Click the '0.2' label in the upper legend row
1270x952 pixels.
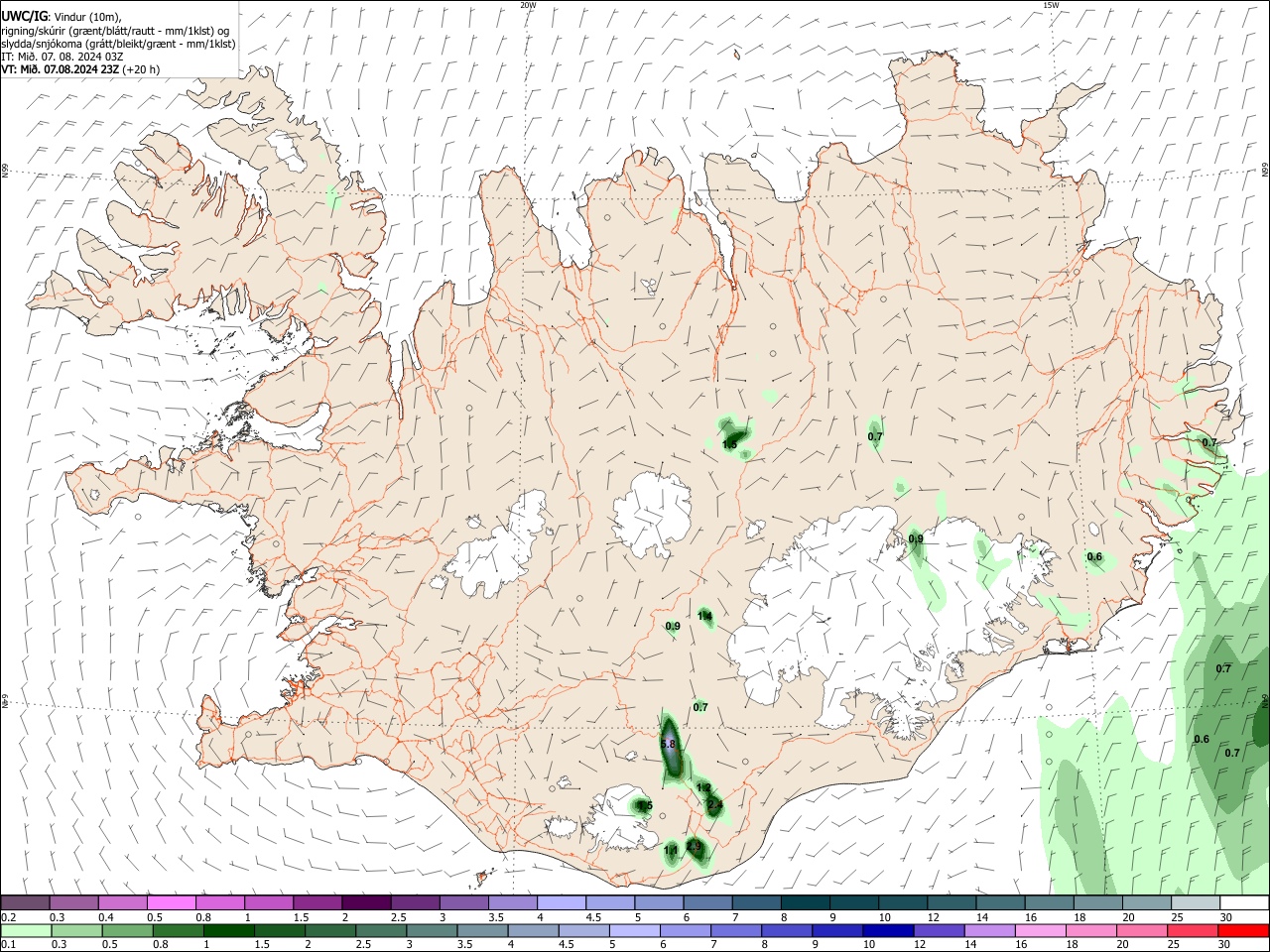pos(8,917)
